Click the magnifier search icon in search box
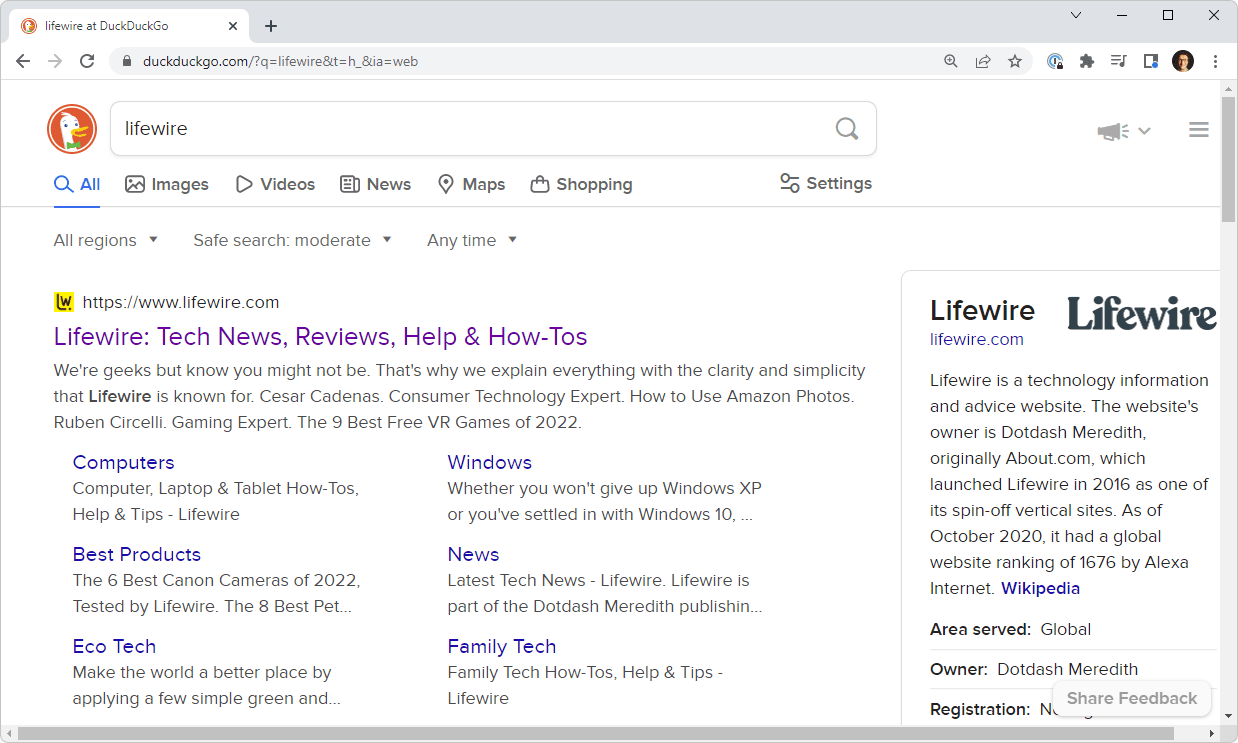Image resolution: width=1238 pixels, height=743 pixels. point(847,128)
